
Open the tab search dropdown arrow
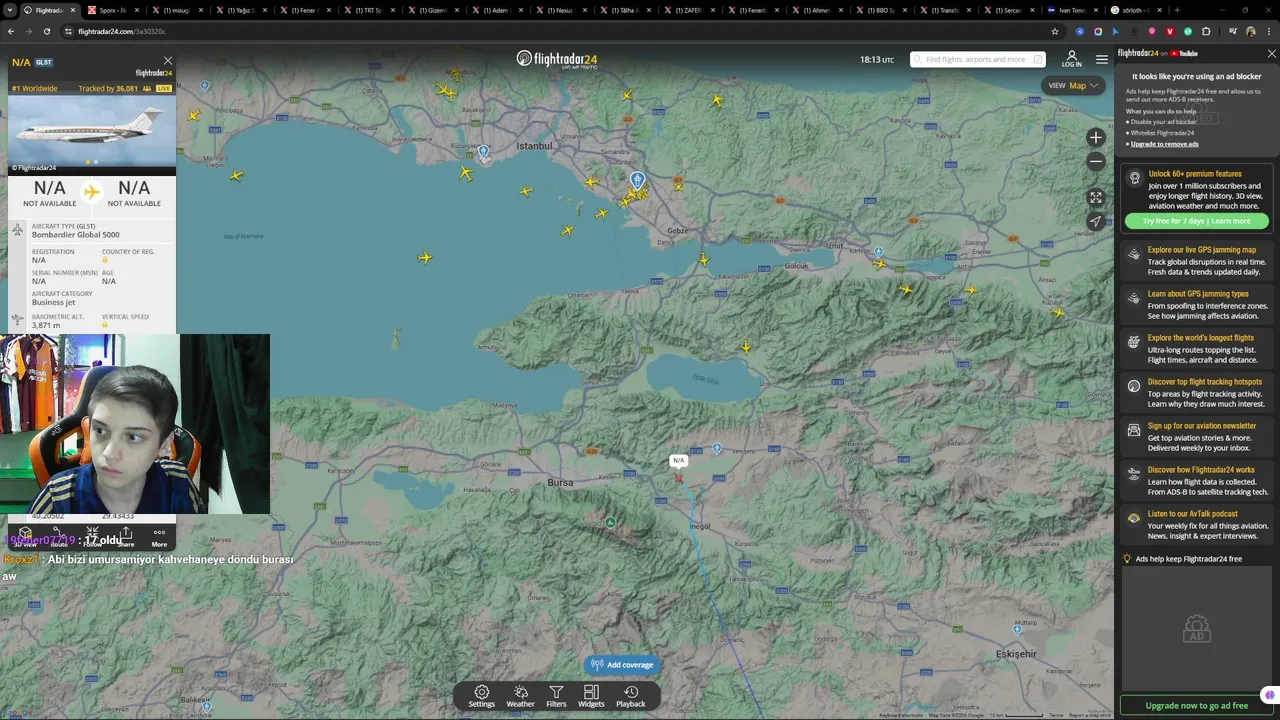[x=9, y=10]
